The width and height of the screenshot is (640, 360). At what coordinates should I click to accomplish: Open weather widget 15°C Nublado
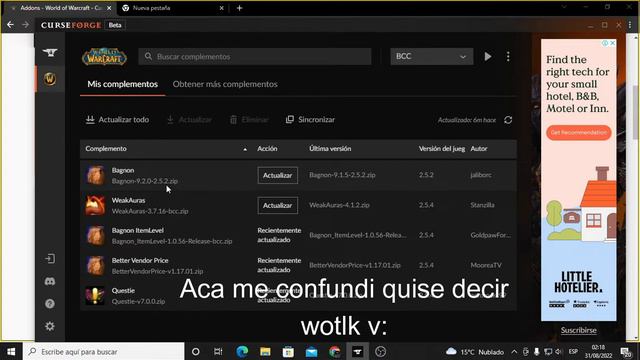pyautogui.click(x=475, y=351)
